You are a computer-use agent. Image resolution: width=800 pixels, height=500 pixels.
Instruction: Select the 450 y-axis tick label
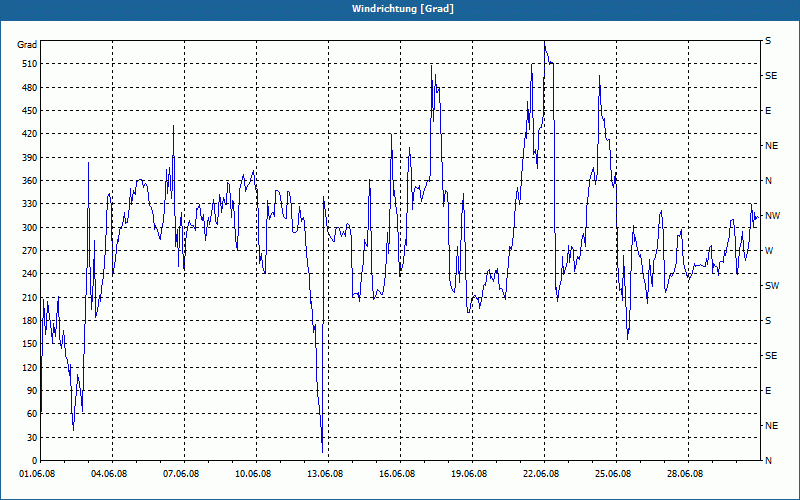coord(30,111)
